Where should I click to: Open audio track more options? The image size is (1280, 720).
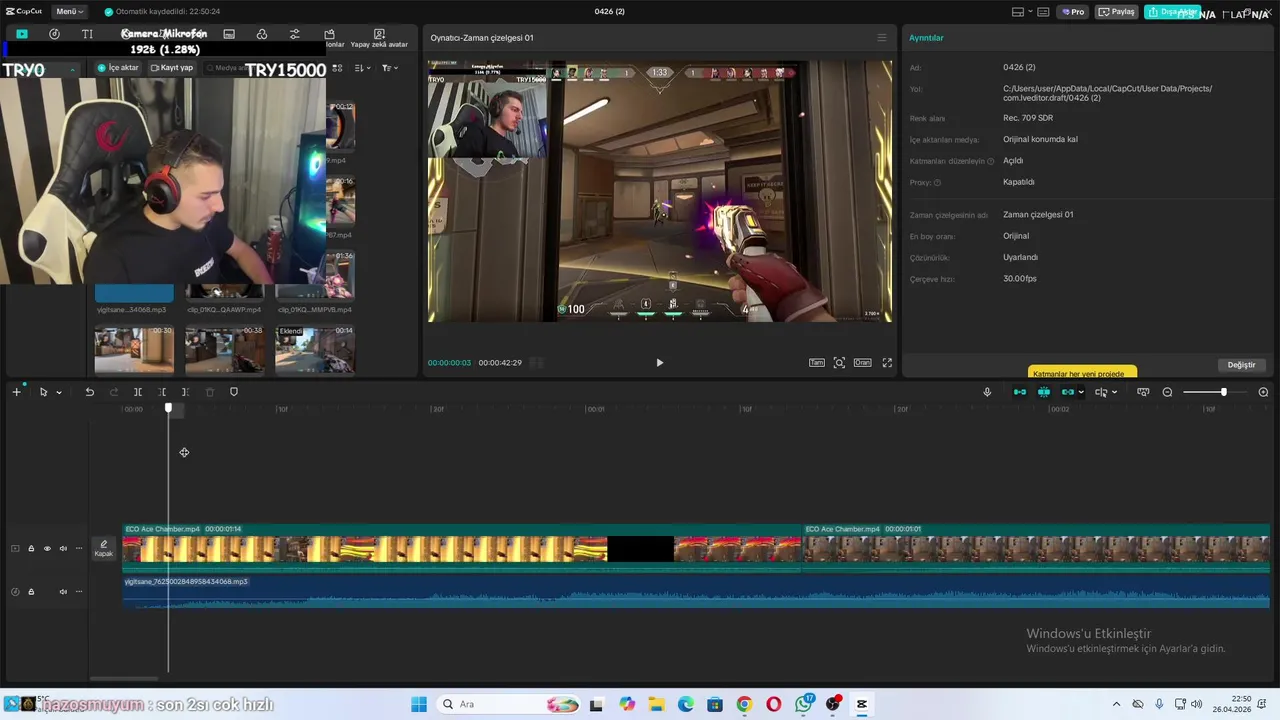point(79,591)
